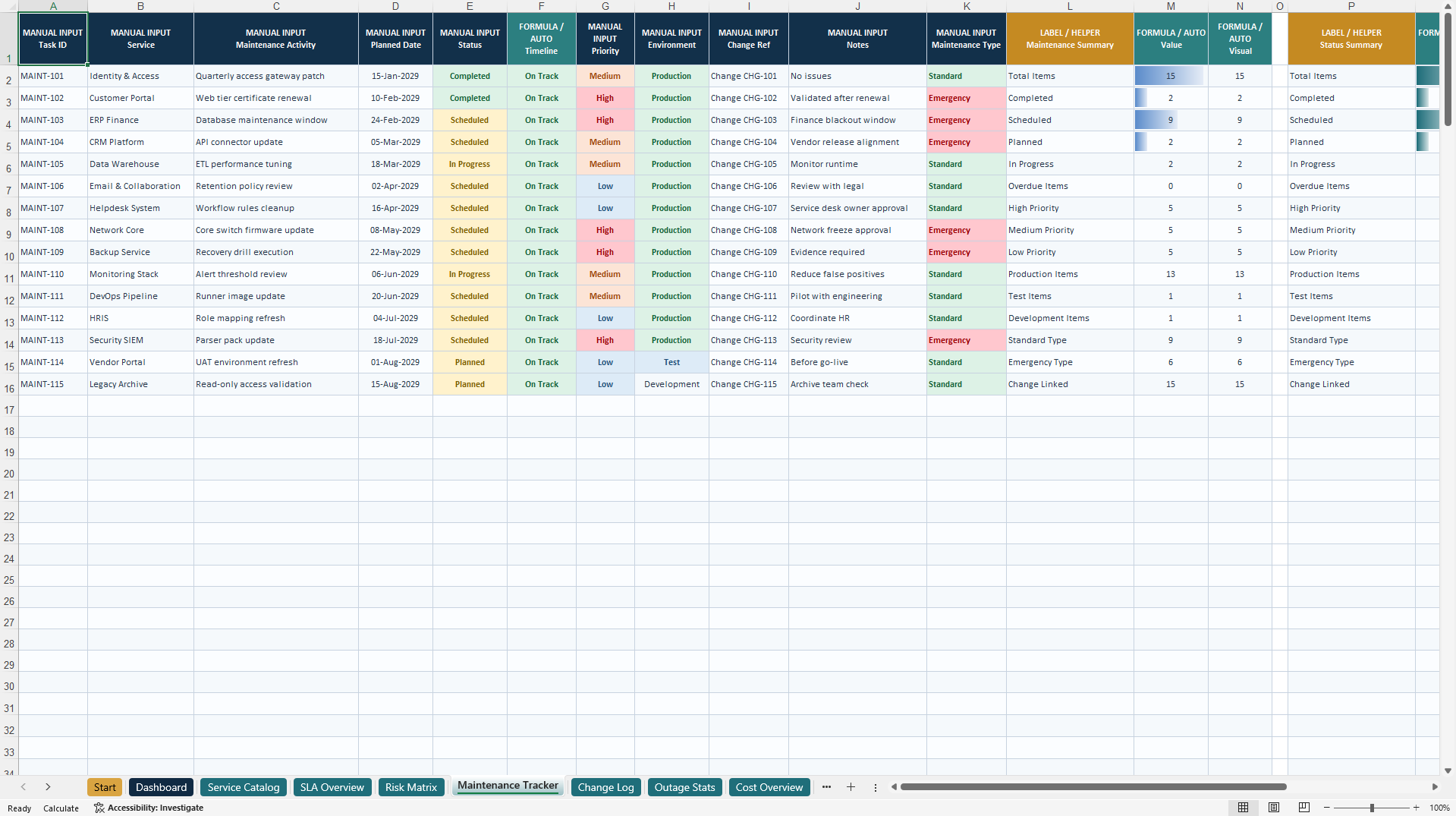Open the Cost Overview sheet tab
Viewport: 1456px width, 816px height.
click(x=769, y=787)
